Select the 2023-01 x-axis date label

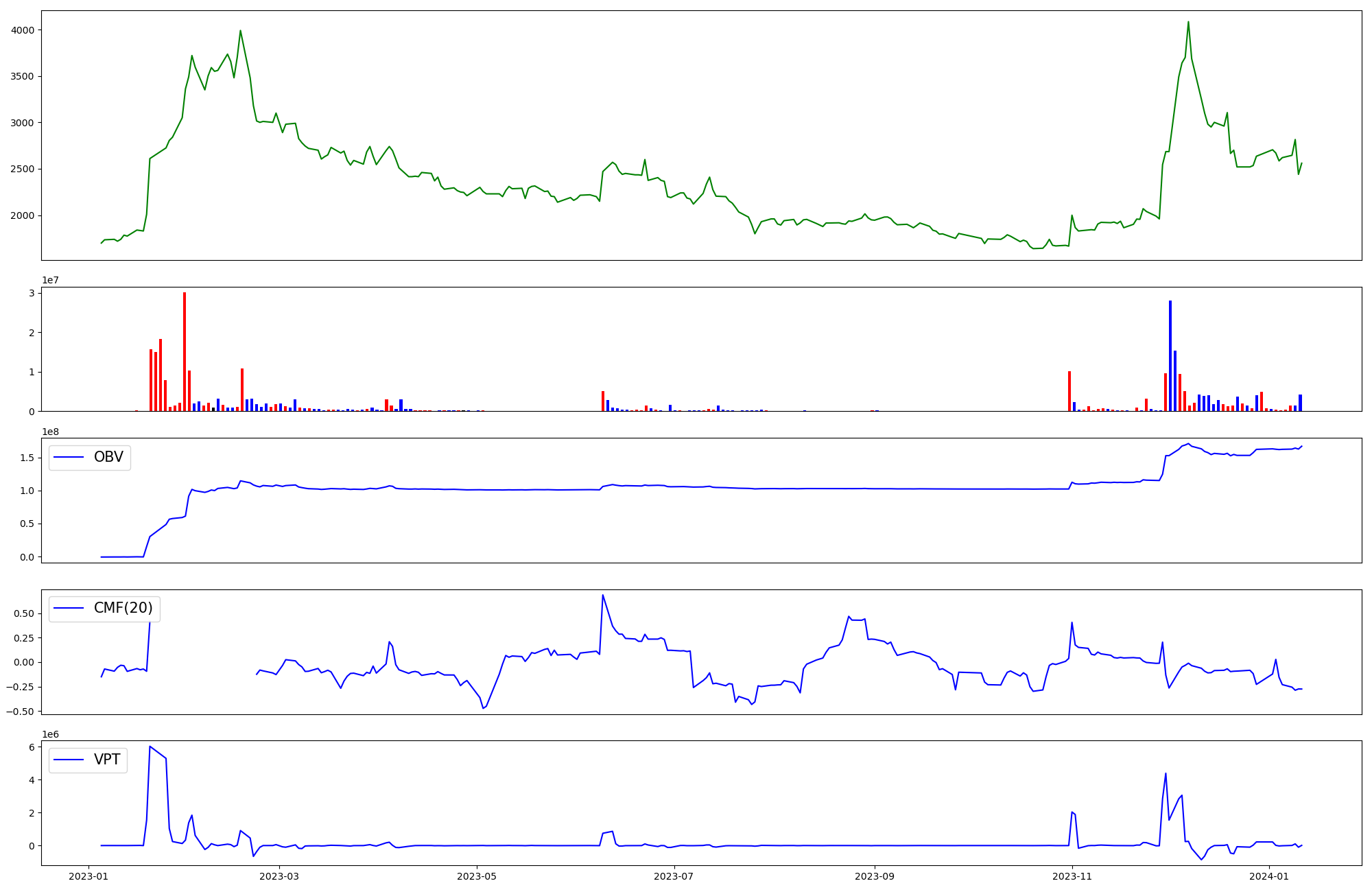click(88, 876)
